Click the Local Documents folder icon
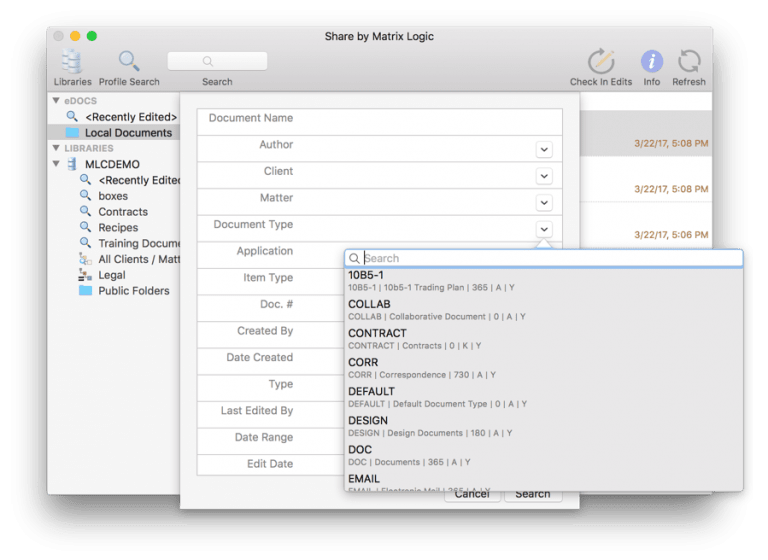768x560 pixels. [x=72, y=132]
